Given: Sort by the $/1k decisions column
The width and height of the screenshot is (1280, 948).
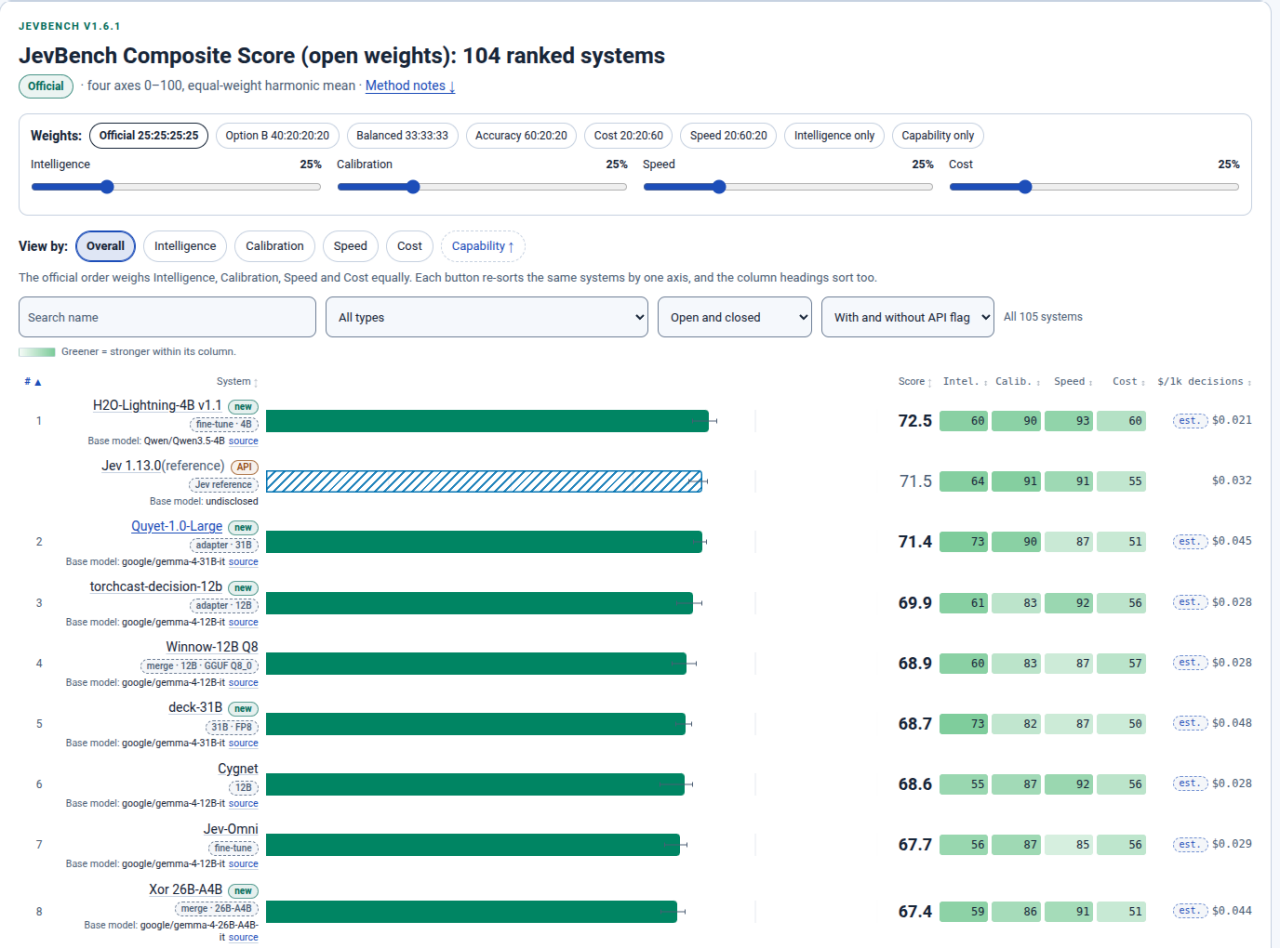Looking at the screenshot, I should pos(1204,381).
